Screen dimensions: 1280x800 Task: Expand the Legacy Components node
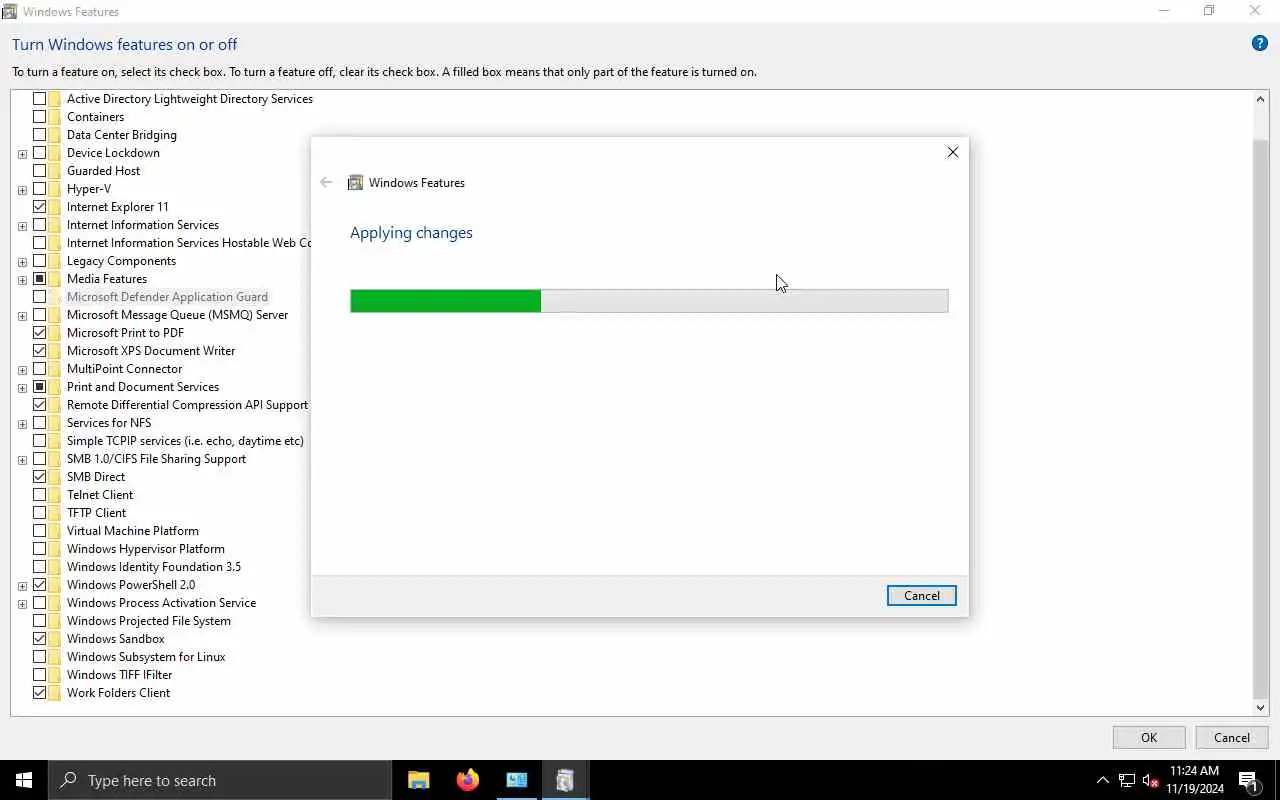tap(22, 262)
